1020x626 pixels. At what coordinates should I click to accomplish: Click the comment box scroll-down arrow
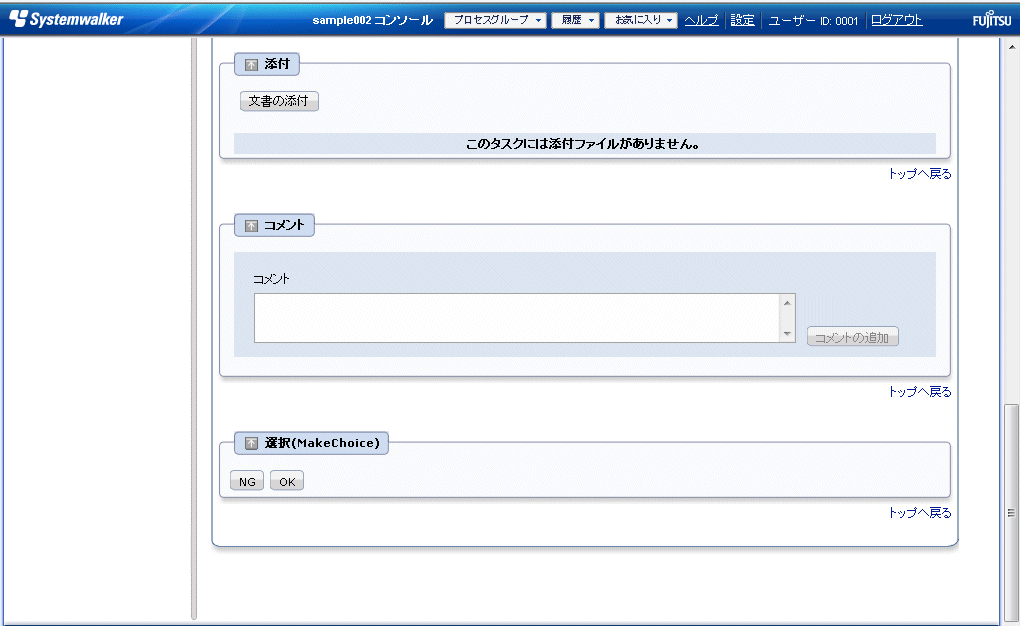click(x=787, y=334)
